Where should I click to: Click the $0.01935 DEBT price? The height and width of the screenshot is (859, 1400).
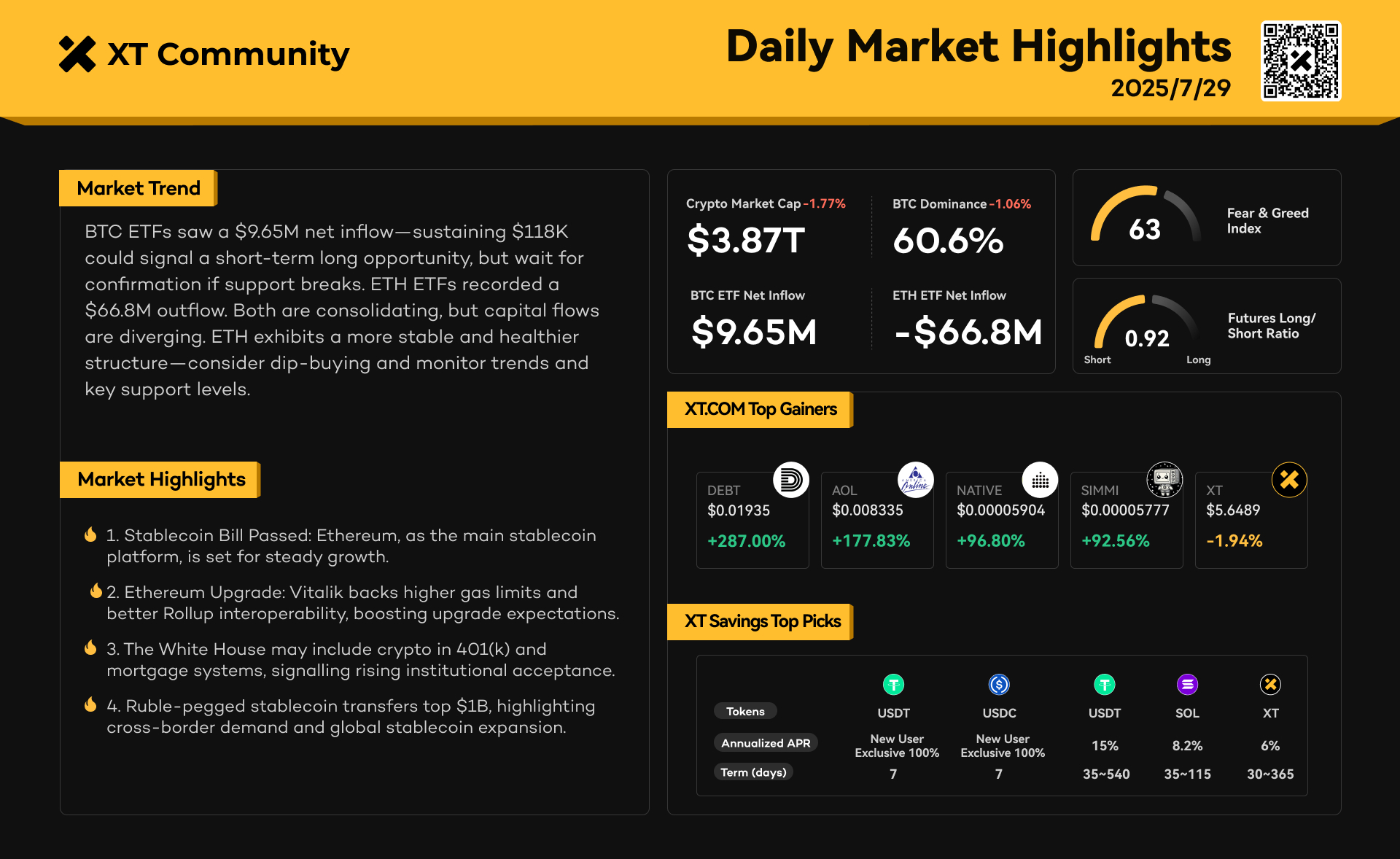[739, 510]
